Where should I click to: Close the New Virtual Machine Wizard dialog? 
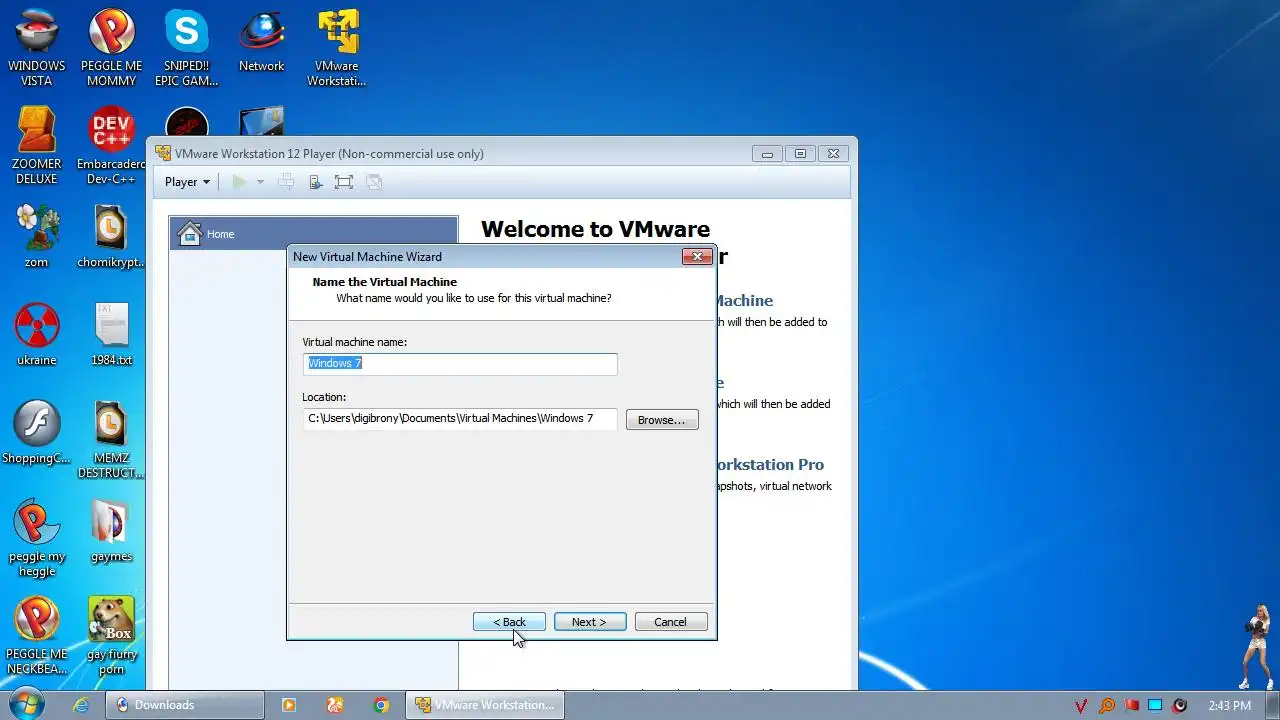(697, 257)
